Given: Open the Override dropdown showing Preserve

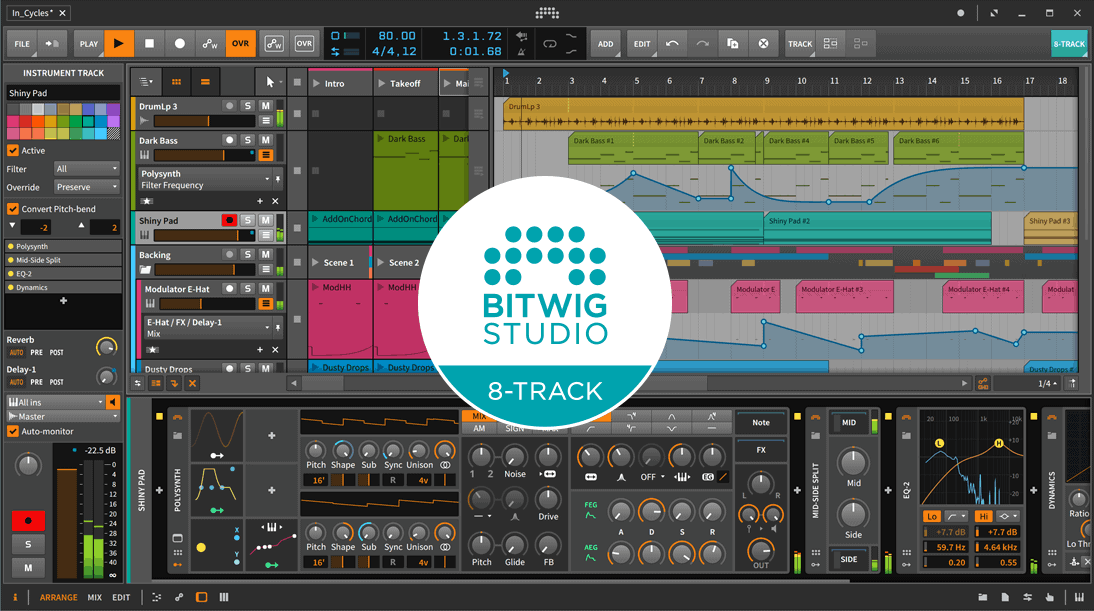Looking at the screenshot, I should tap(86, 187).
